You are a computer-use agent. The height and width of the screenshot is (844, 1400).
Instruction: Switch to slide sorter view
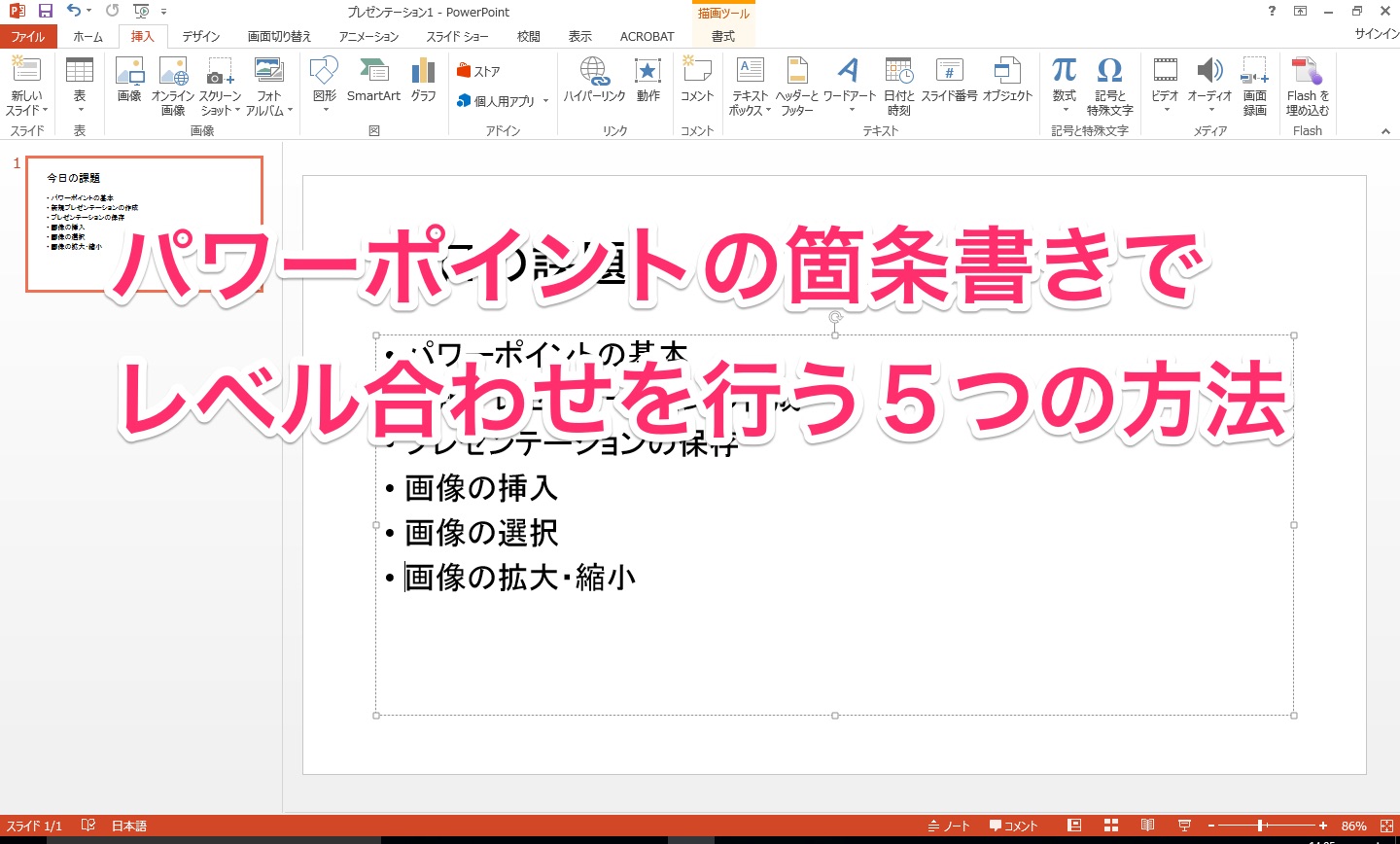[1111, 826]
